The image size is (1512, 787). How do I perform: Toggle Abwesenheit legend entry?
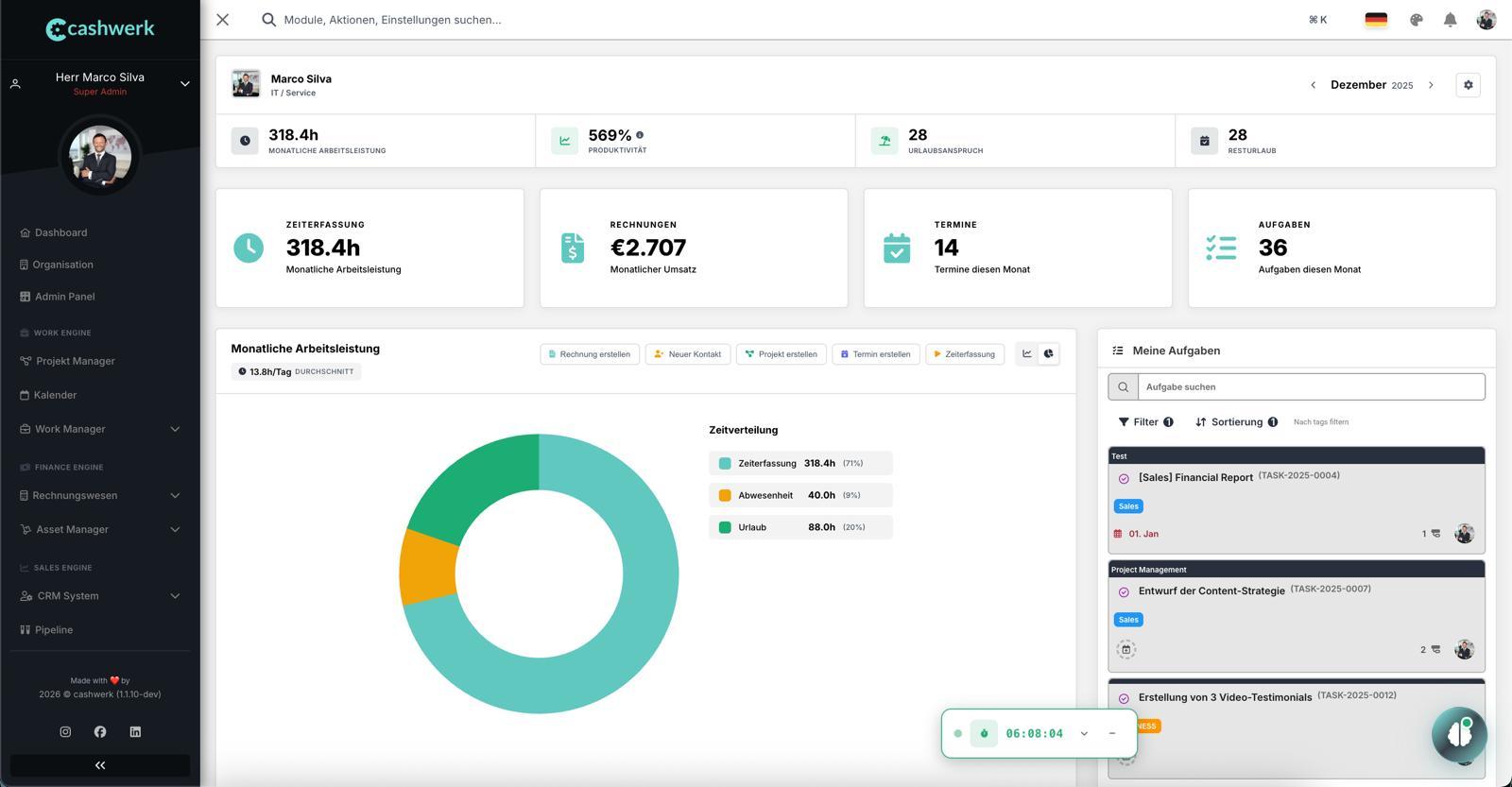click(x=800, y=495)
